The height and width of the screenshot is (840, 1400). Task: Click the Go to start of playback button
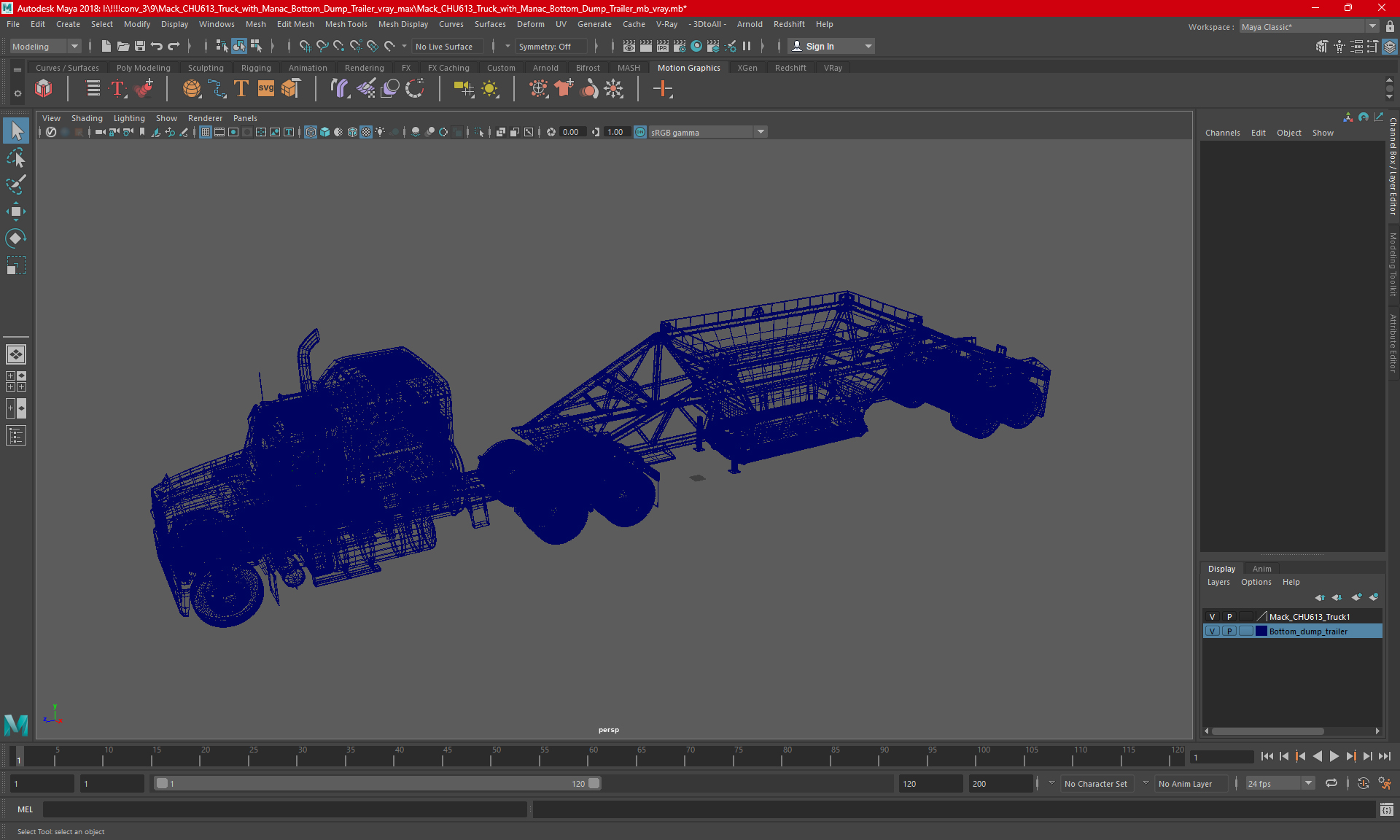1267,757
